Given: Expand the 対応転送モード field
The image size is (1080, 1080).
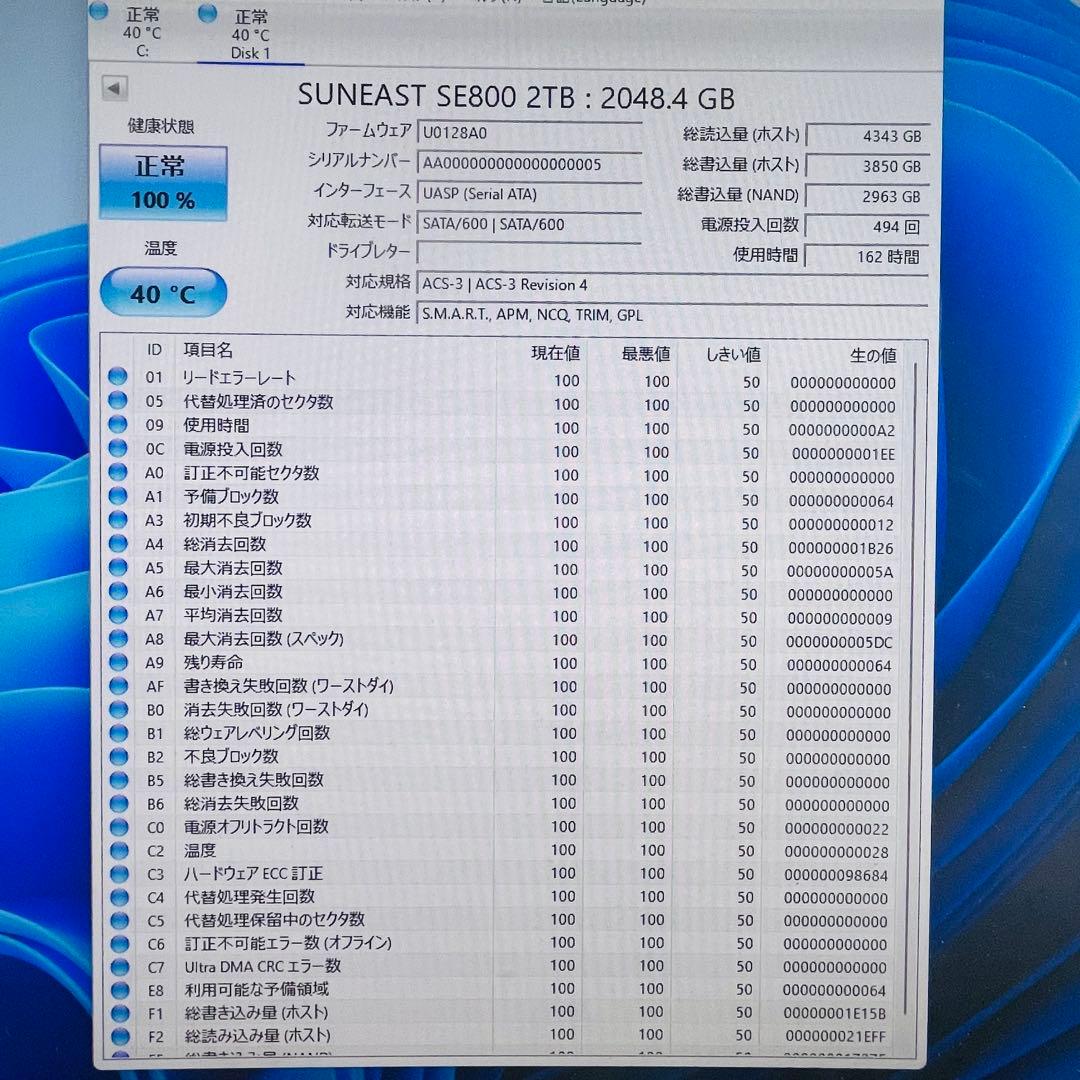Looking at the screenshot, I should [530, 223].
